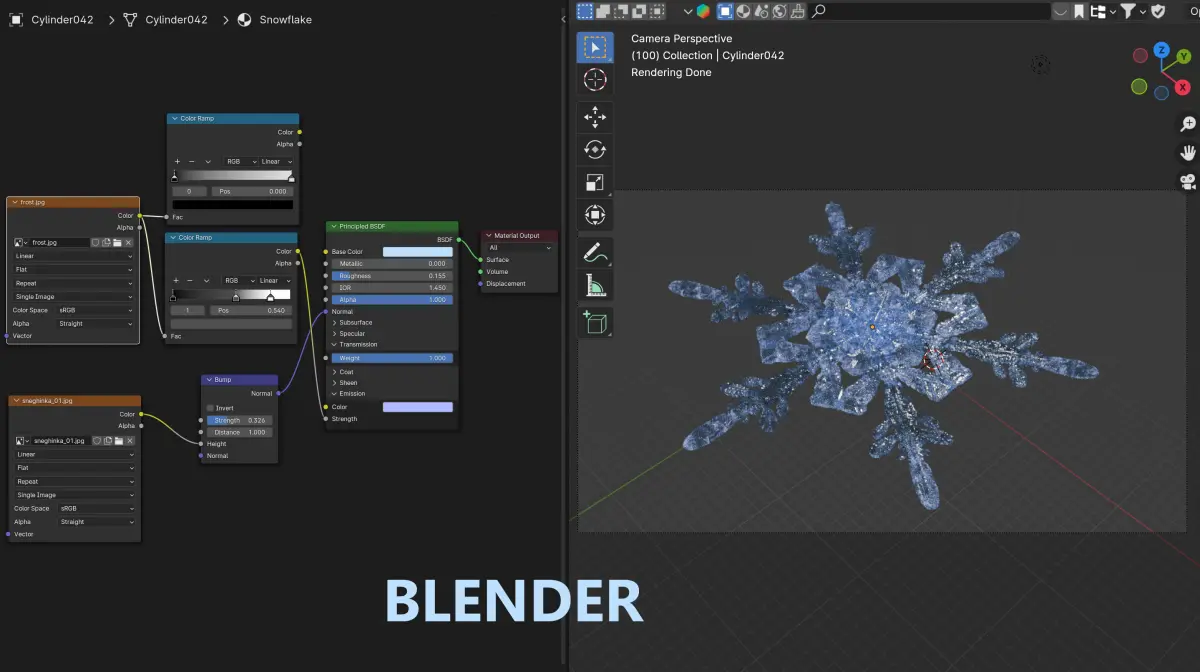Select the Annotate pencil tool
Screen dimensions: 1200x672
(595, 252)
